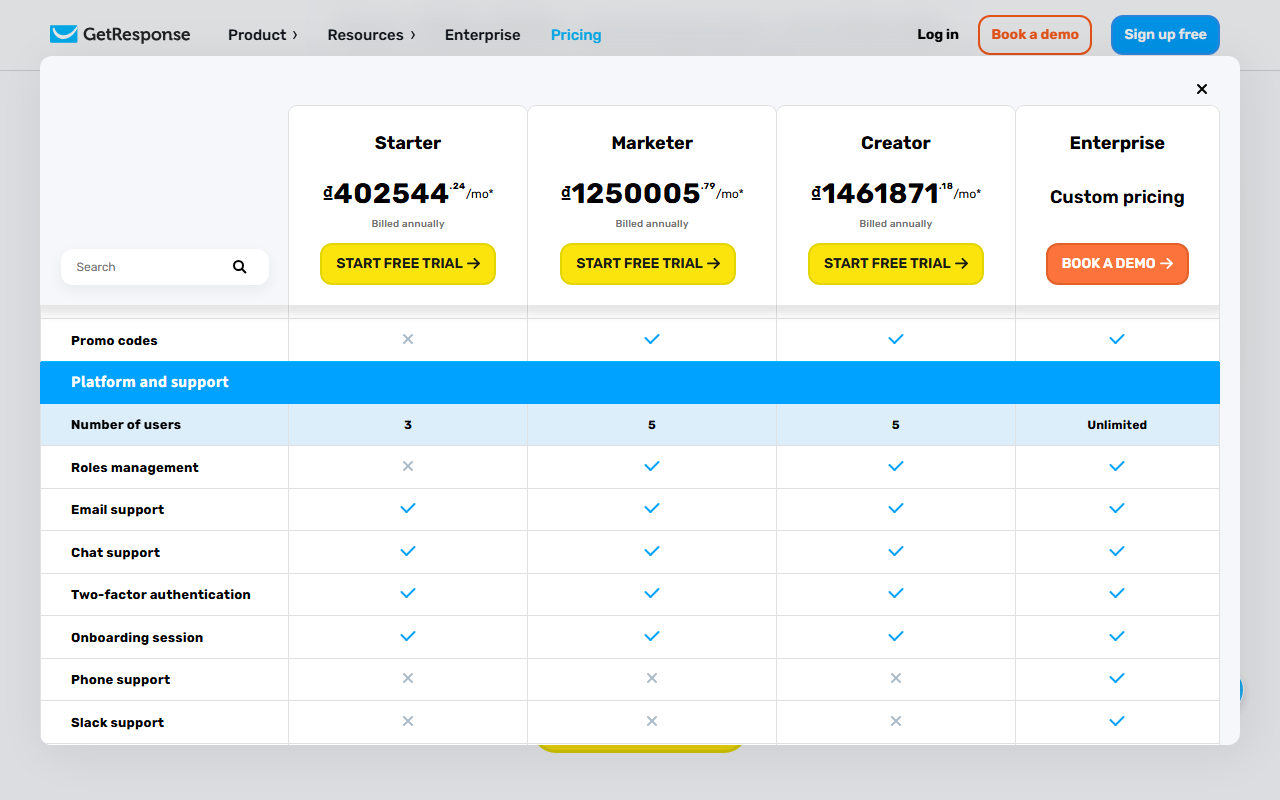Start free trial for Starter plan
Image resolution: width=1280 pixels, height=800 pixels.
tap(408, 264)
